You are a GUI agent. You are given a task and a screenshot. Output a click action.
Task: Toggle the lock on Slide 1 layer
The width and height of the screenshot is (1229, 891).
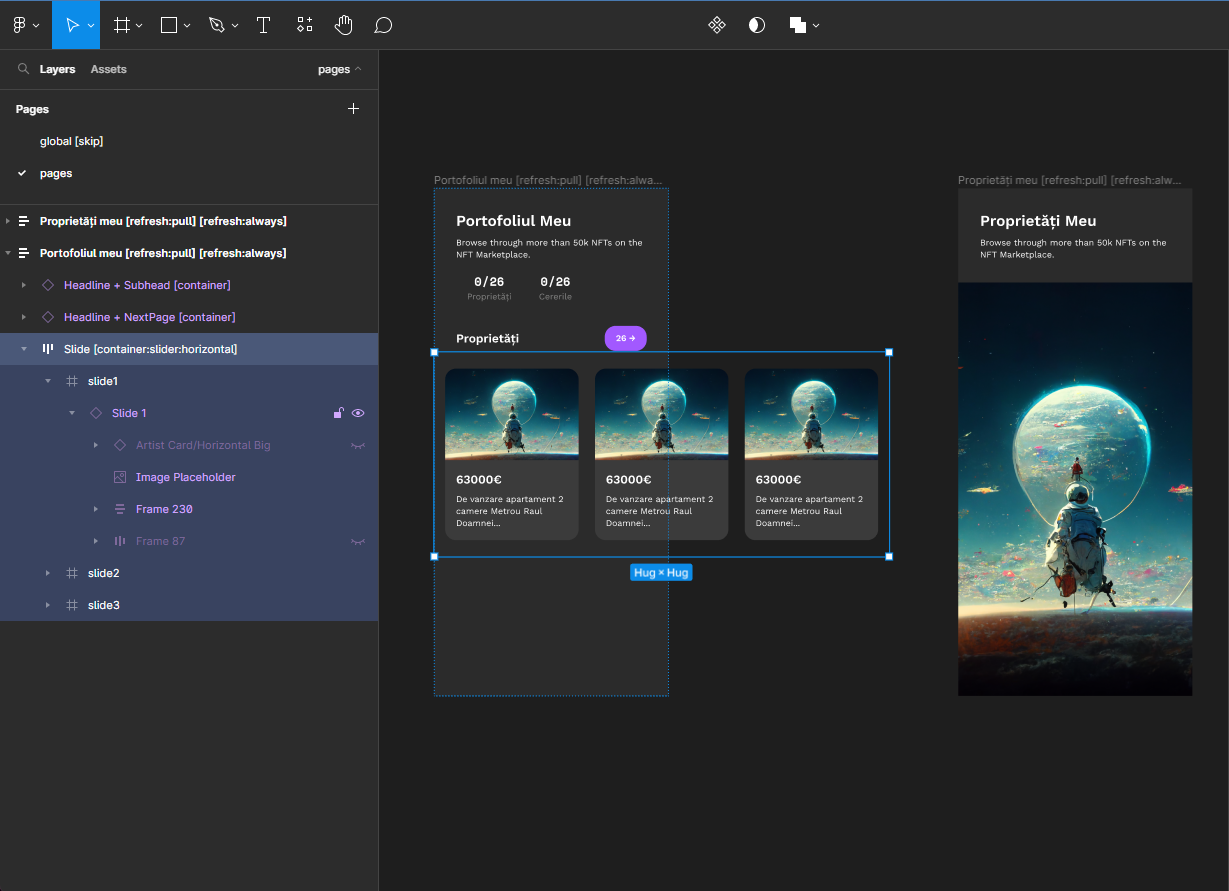pyautogui.click(x=339, y=413)
